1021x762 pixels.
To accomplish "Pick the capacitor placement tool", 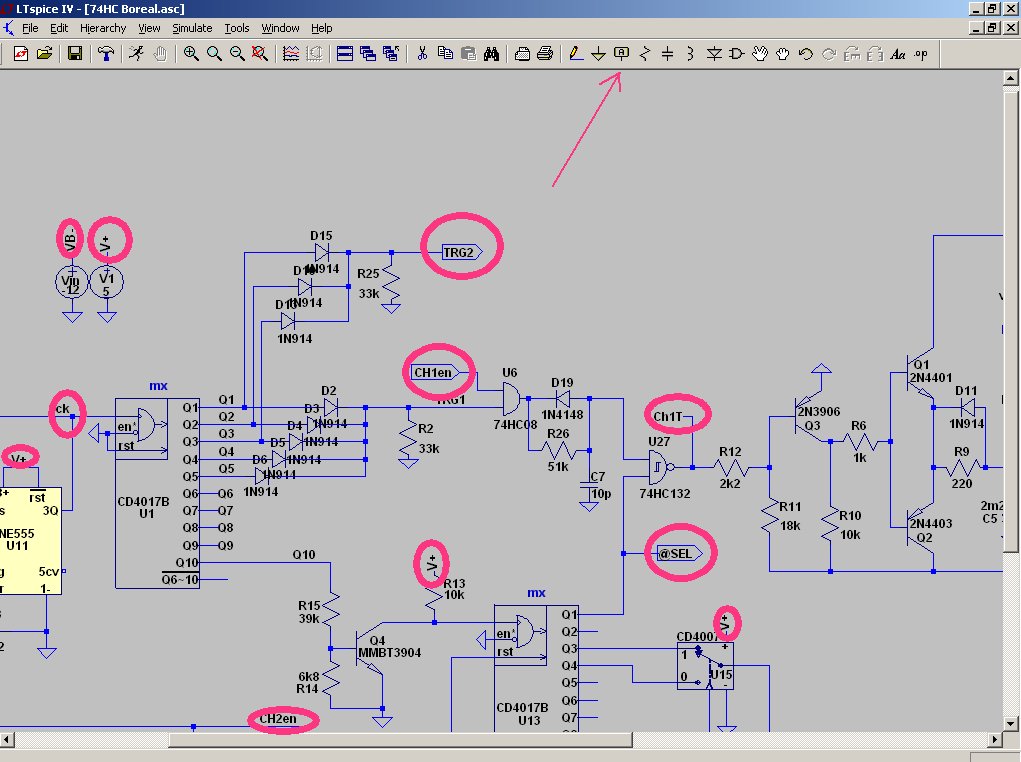I will point(667,54).
